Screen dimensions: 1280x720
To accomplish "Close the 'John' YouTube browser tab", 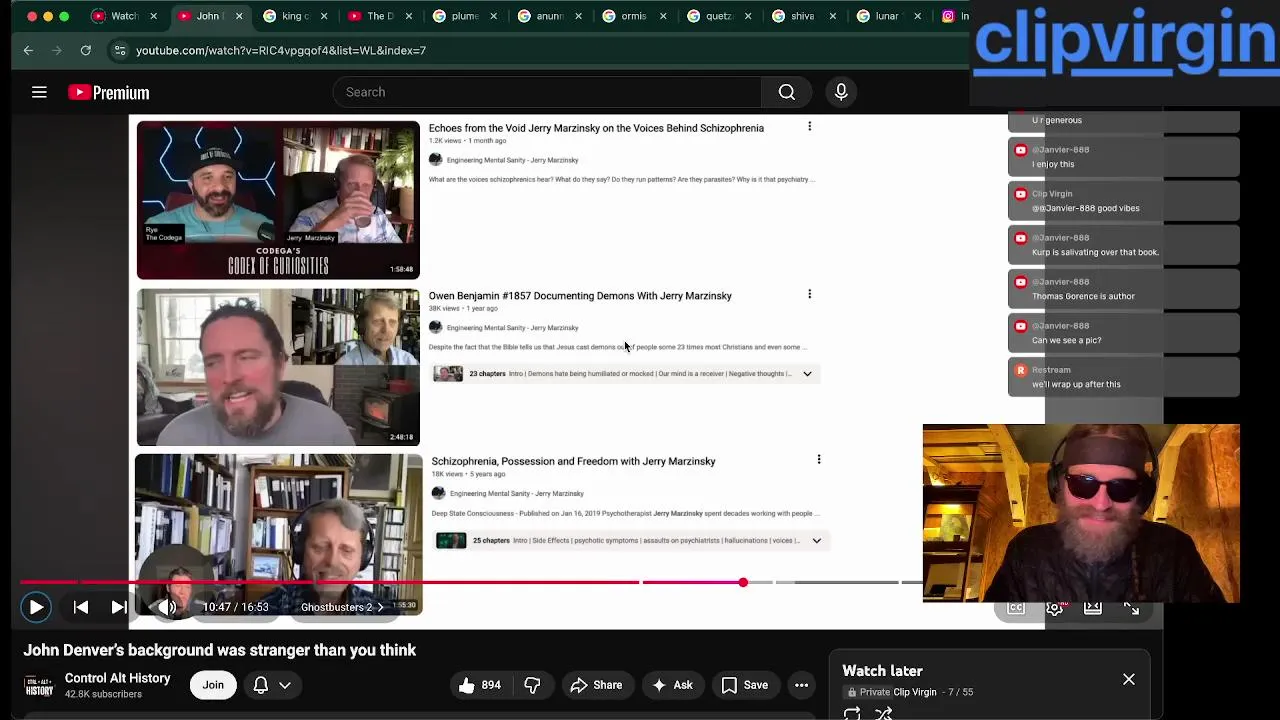I will tap(238, 16).
